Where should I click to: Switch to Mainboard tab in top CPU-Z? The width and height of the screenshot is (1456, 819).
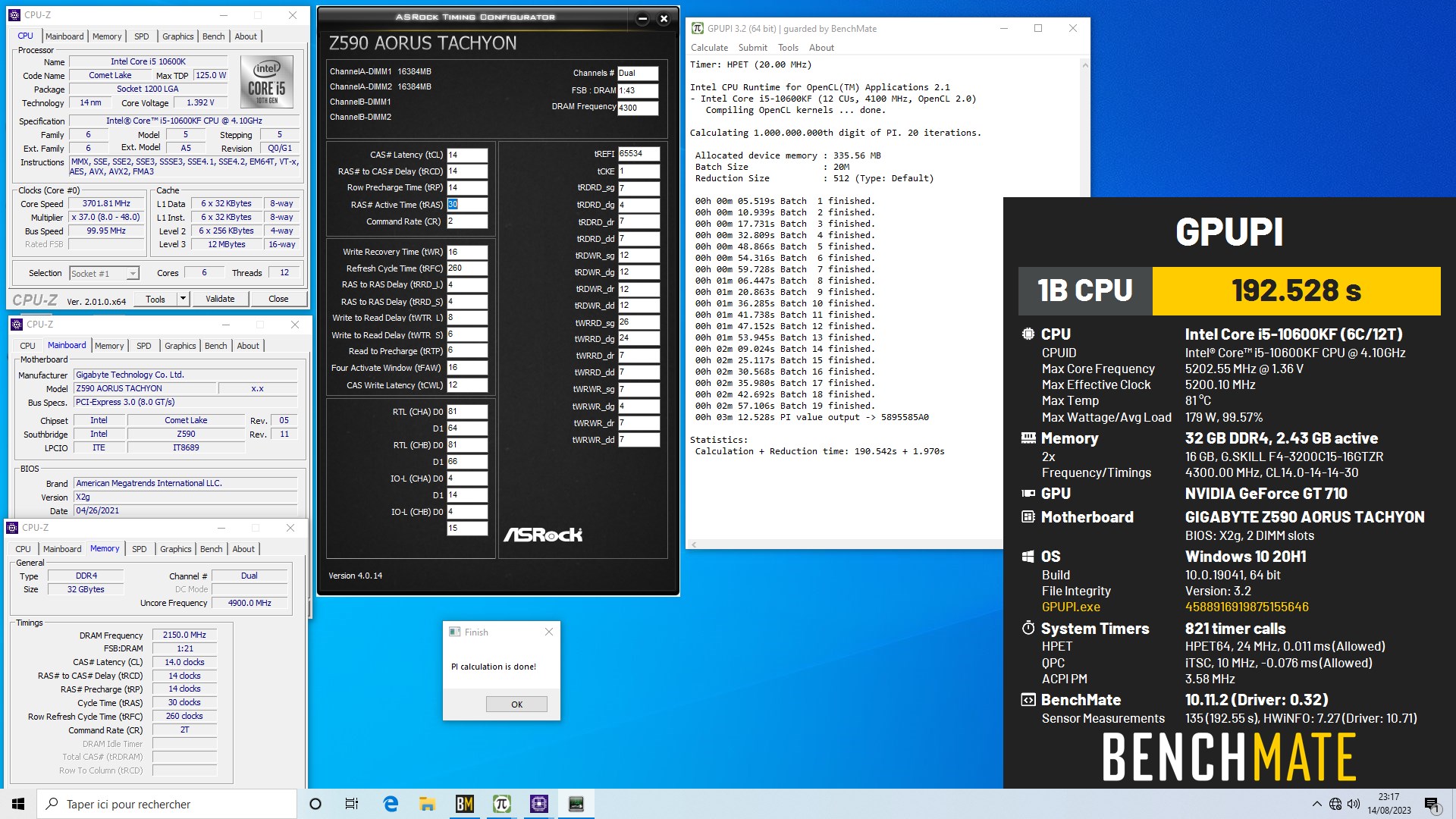point(64,36)
